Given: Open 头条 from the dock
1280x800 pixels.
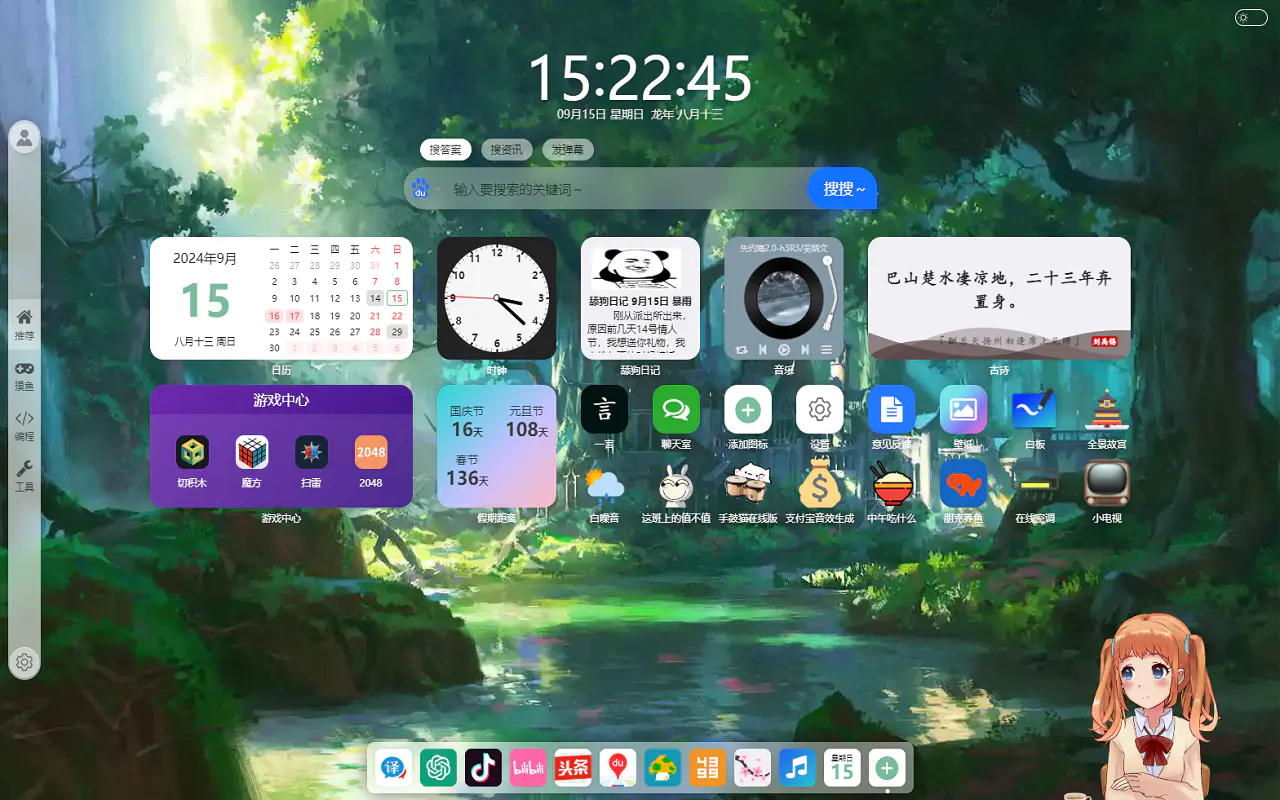Looking at the screenshot, I should [573, 768].
